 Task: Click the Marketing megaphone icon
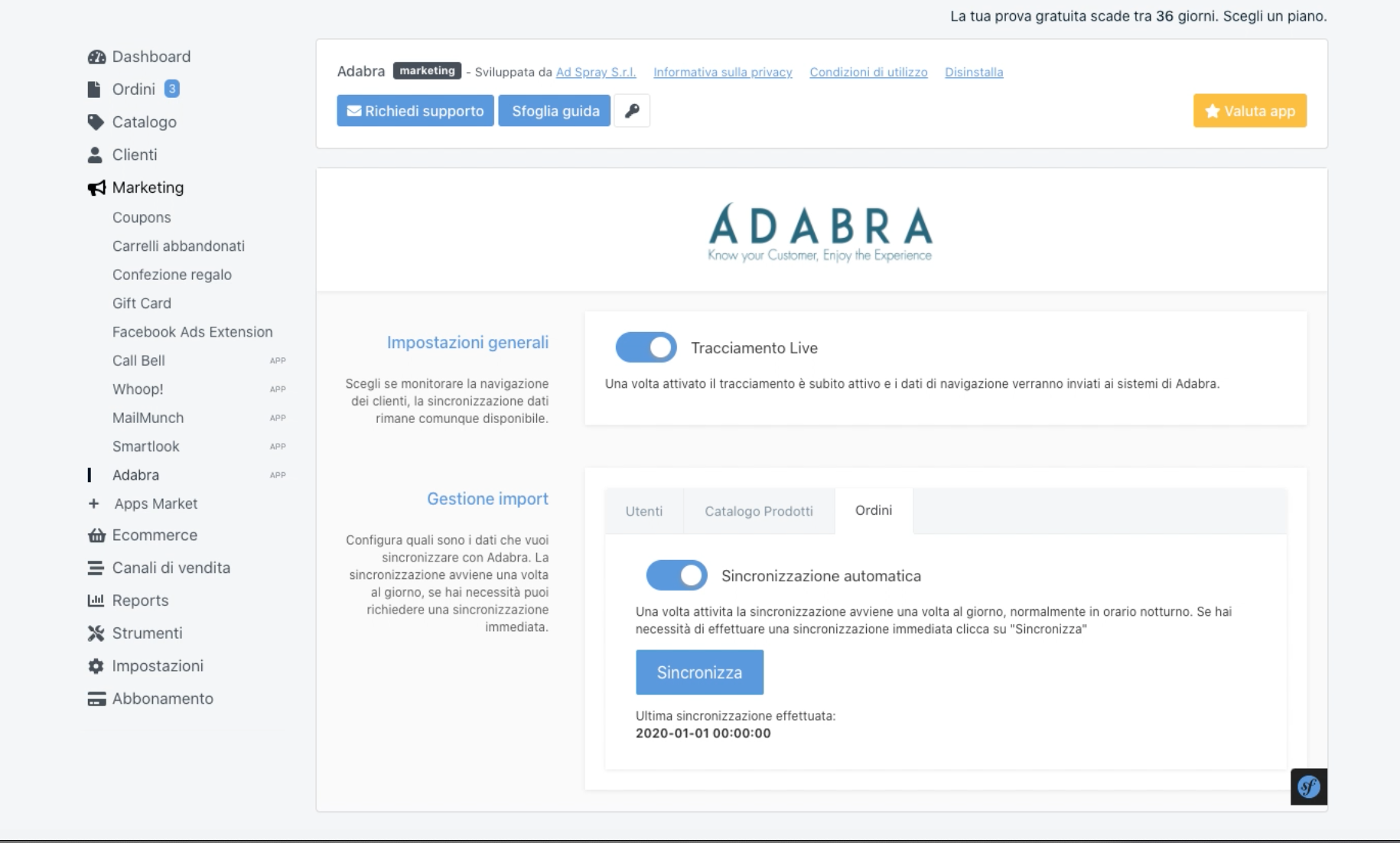click(x=96, y=187)
